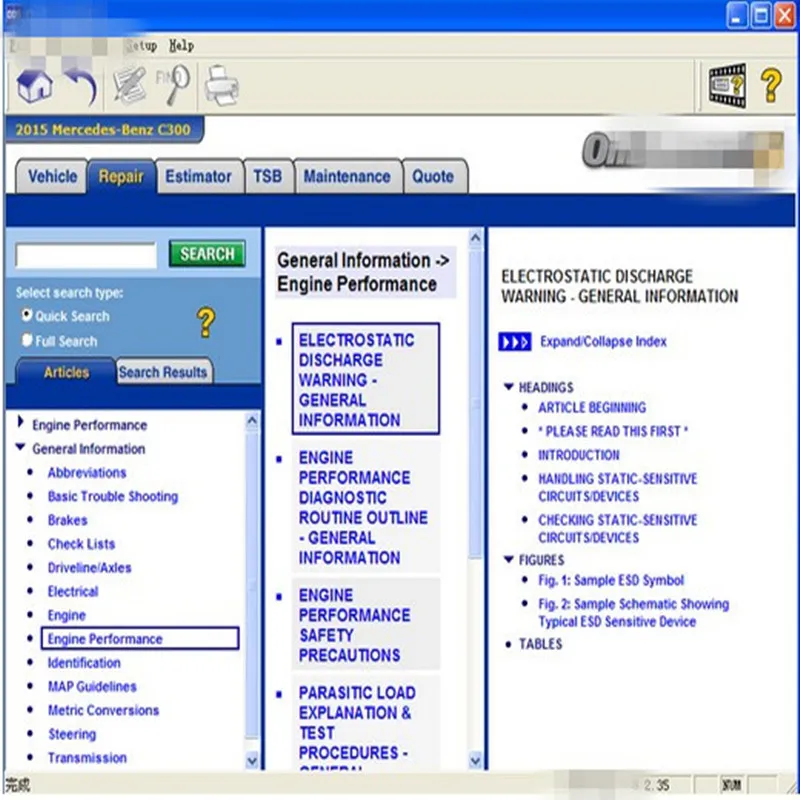
Task: Print using the printer icon
Action: point(221,86)
